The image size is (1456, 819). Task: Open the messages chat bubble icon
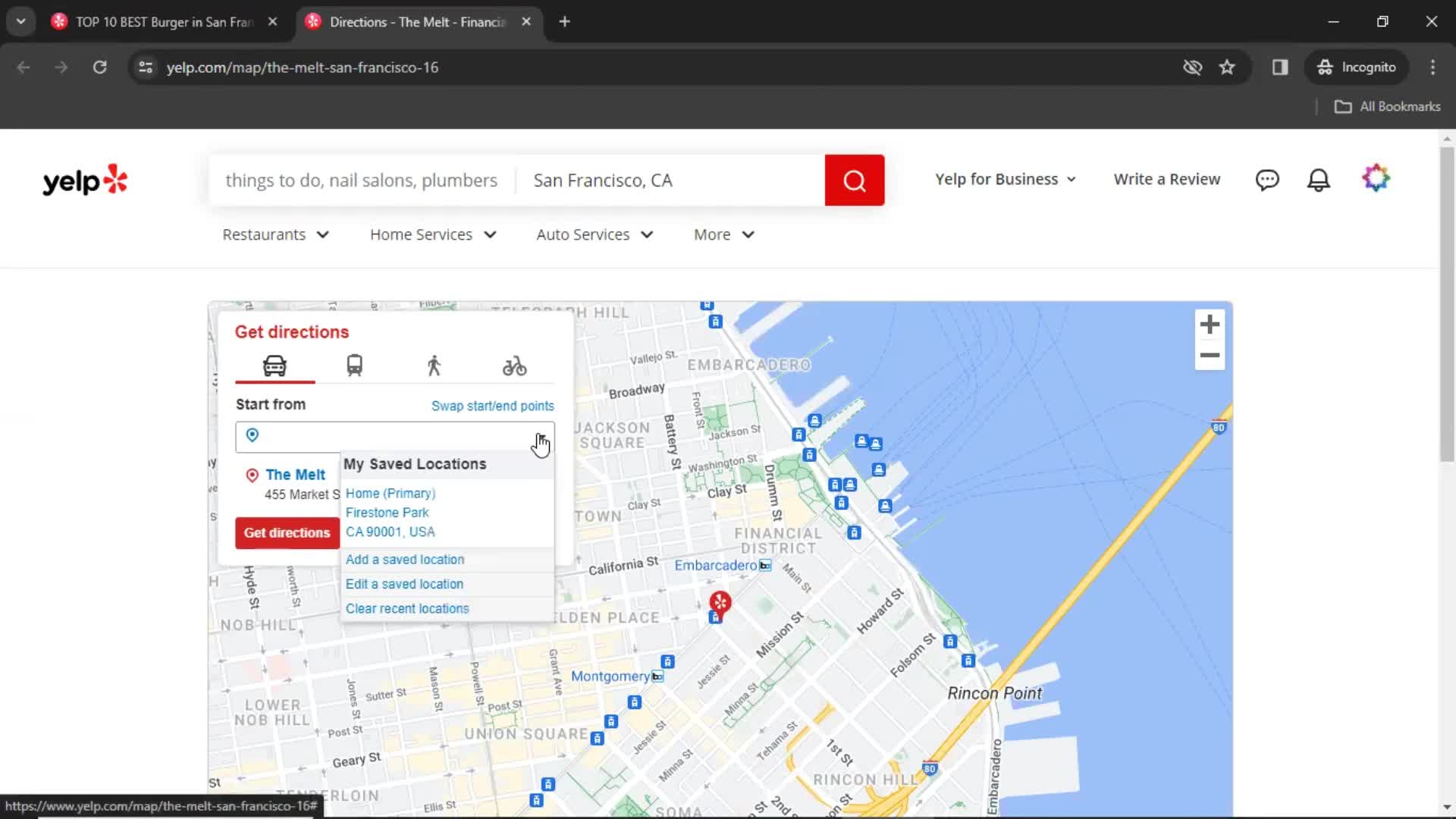[1267, 180]
